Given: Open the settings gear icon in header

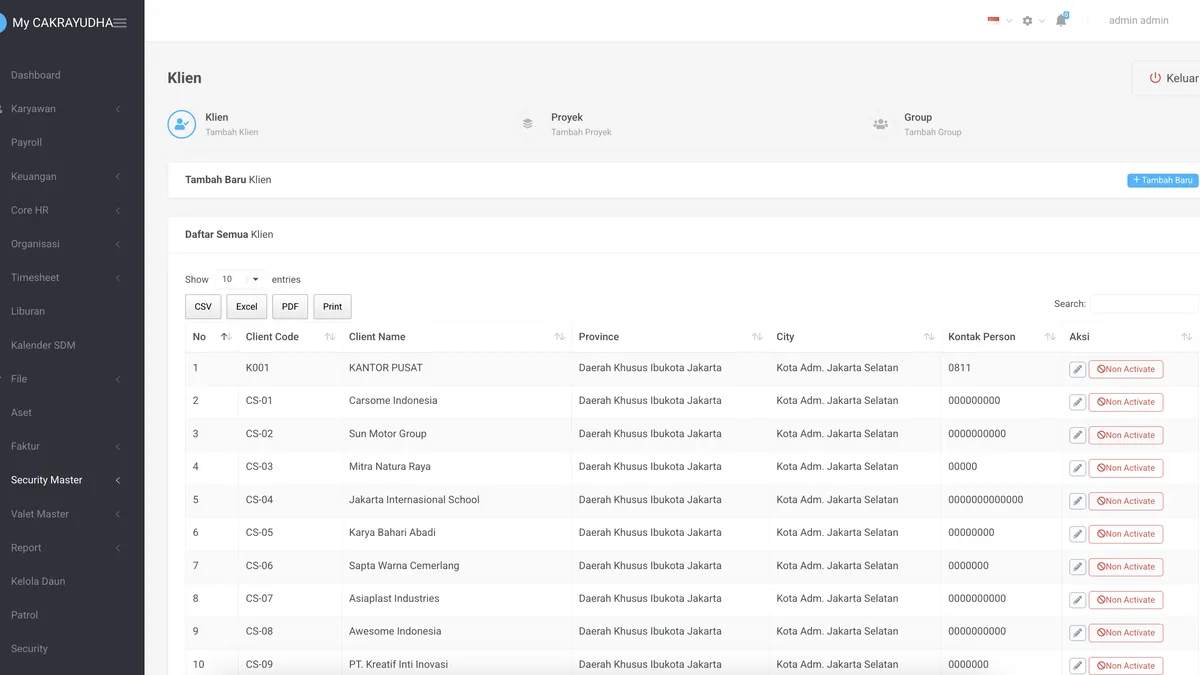Looking at the screenshot, I should 1027,21.
